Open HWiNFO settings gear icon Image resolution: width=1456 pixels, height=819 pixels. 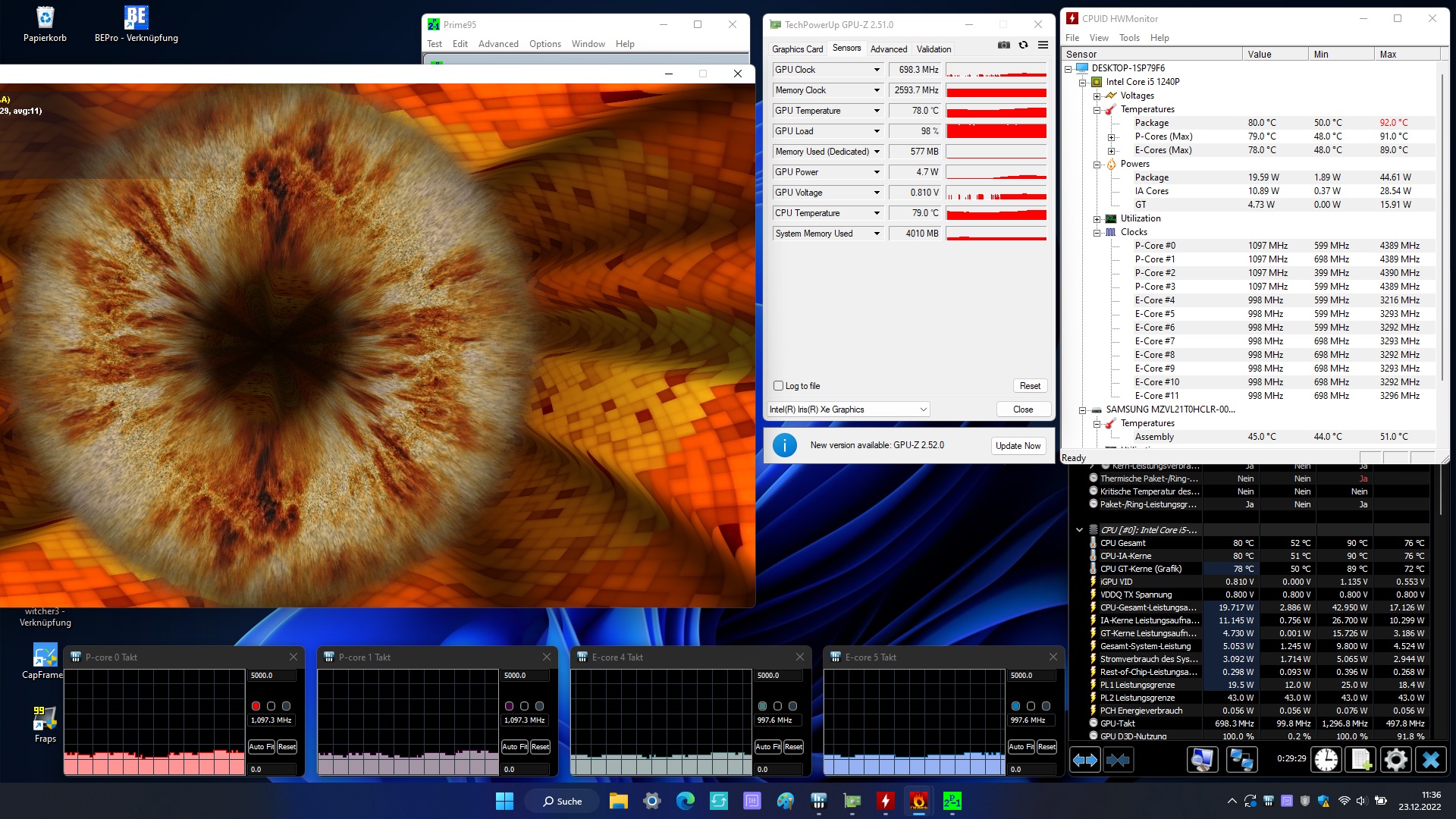click(1395, 759)
